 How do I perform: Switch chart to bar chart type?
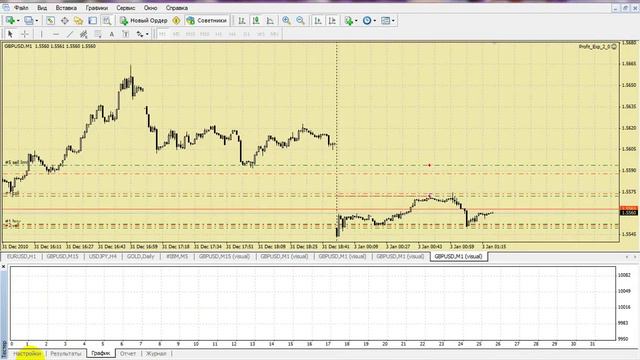pyautogui.click(x=242, y=20)
